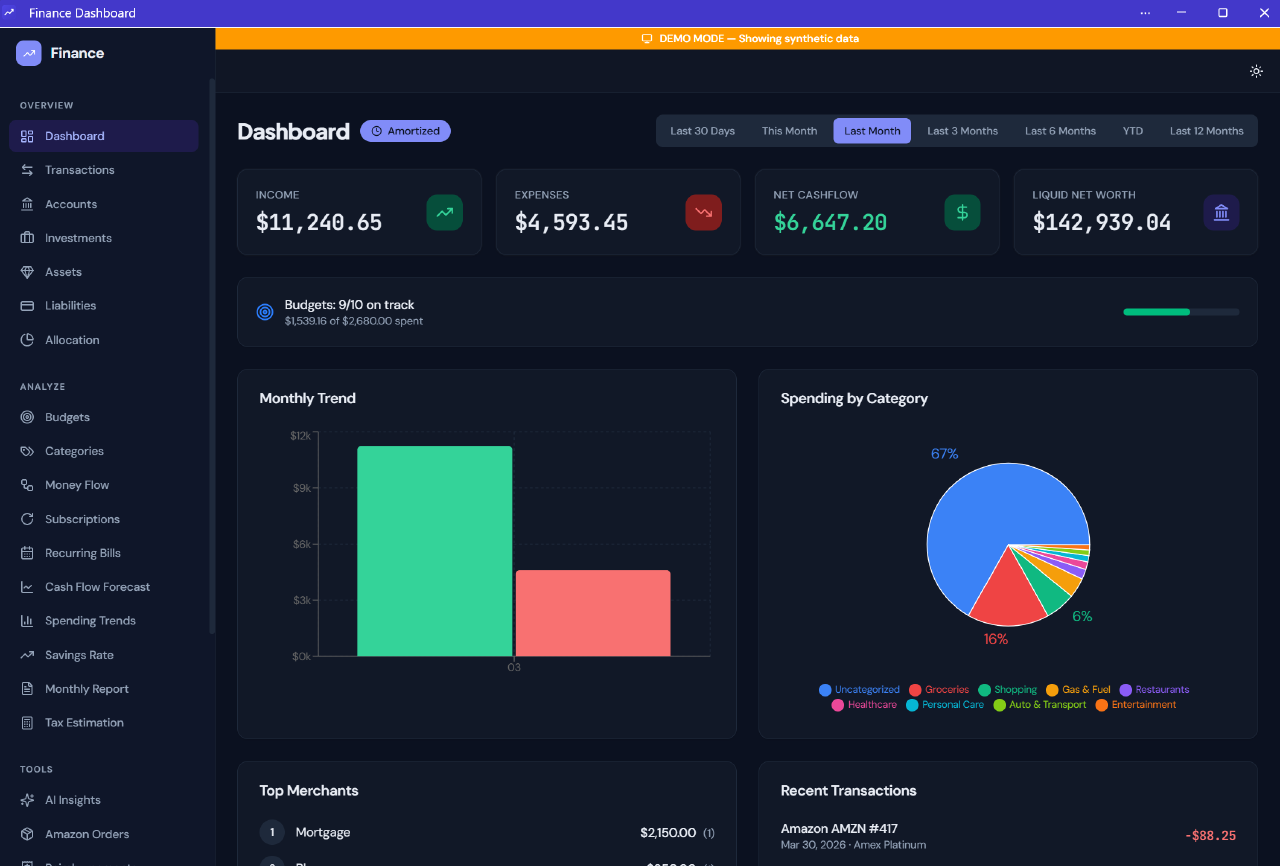Click the budgets progress bar

click(x=1180, y=312)
